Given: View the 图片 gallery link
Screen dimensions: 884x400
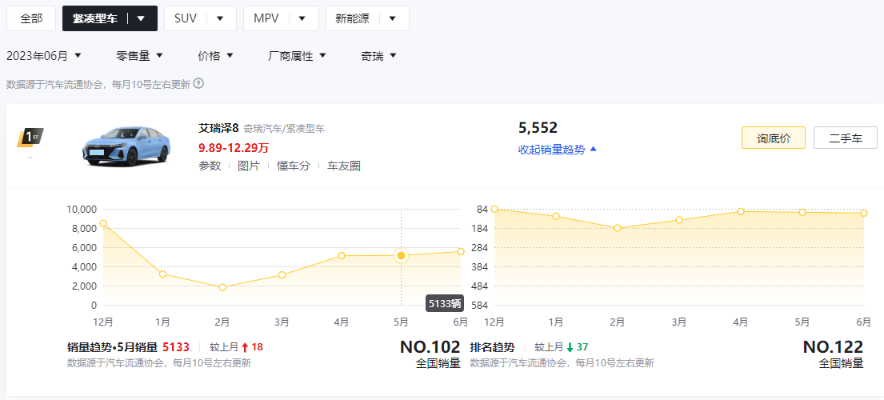Looking at the screenshot, I should click(248, 166).
